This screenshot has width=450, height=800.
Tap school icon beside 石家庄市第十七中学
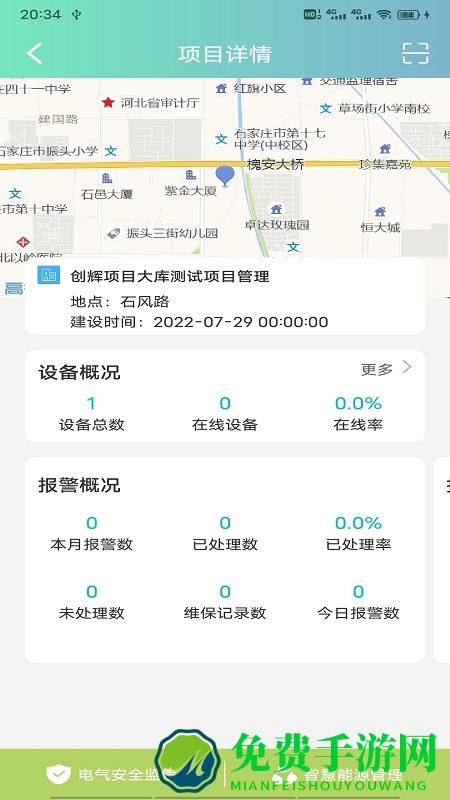tap(221, 139)
